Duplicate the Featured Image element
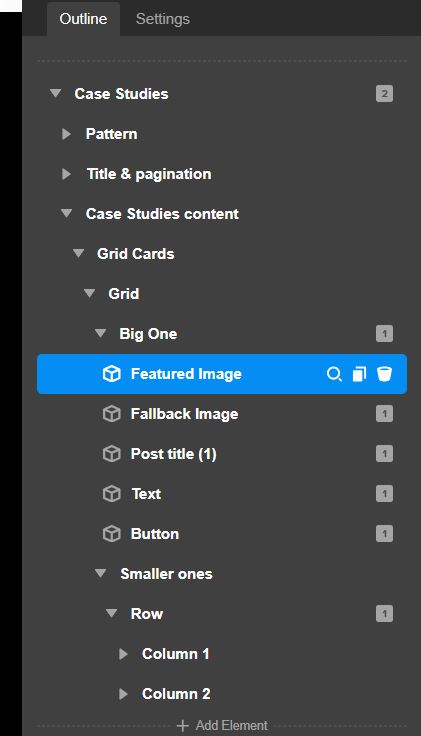The width and height of the screenshot is (421, 736). pos(359,374)
